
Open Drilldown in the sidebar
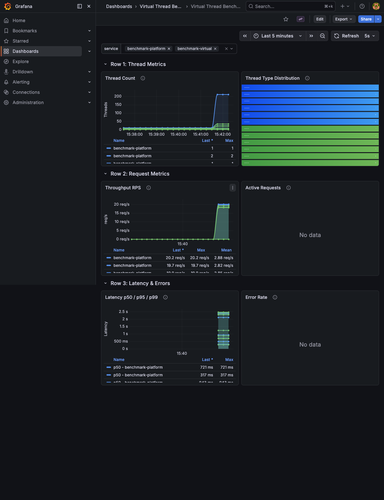point(23,72)
